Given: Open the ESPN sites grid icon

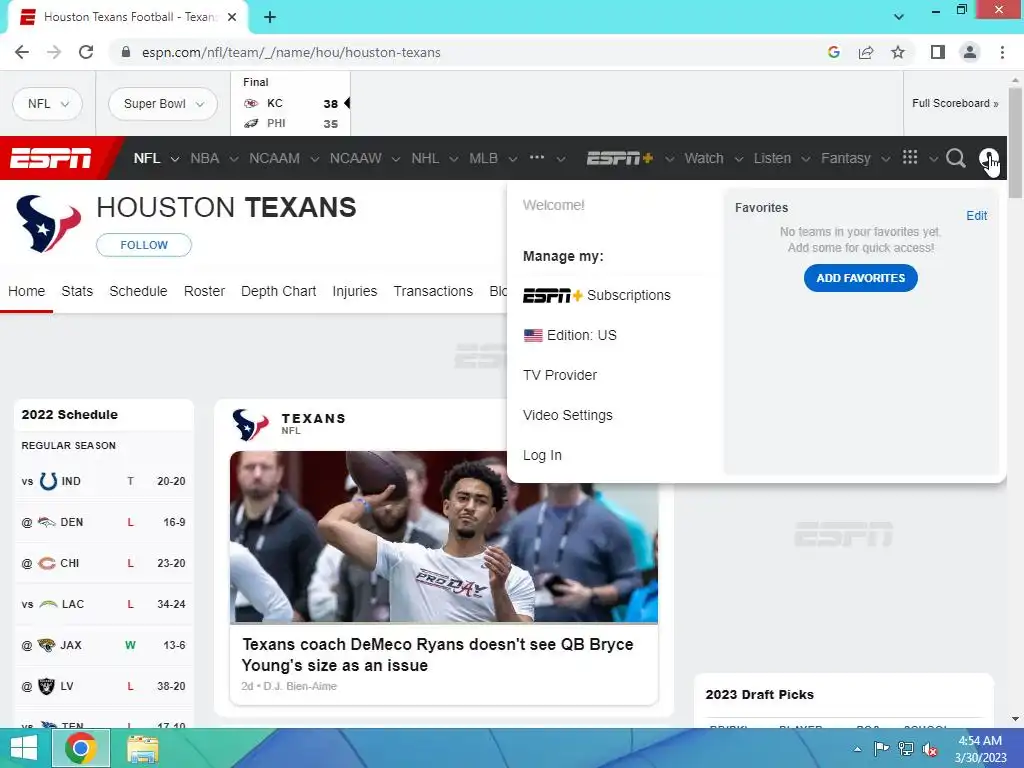Looking at the screenshot, I should pyautogui.click(x=910, y=157).
